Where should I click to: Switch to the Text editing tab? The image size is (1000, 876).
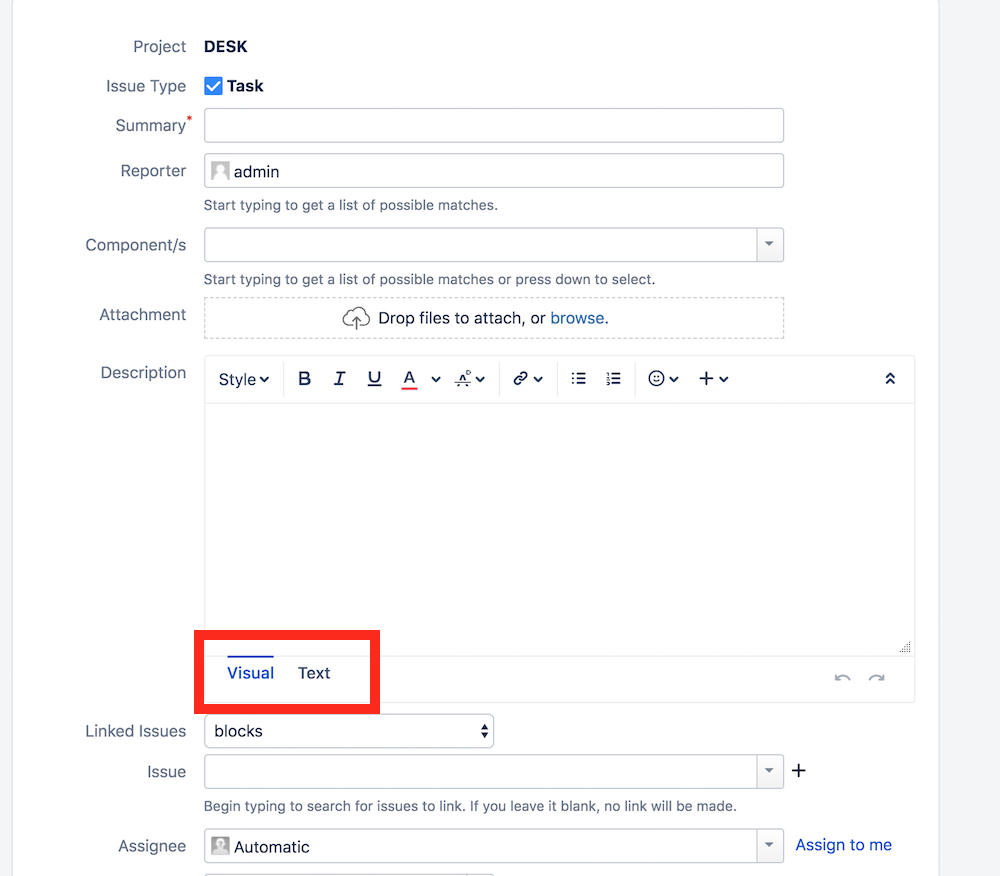click(314, 672)
